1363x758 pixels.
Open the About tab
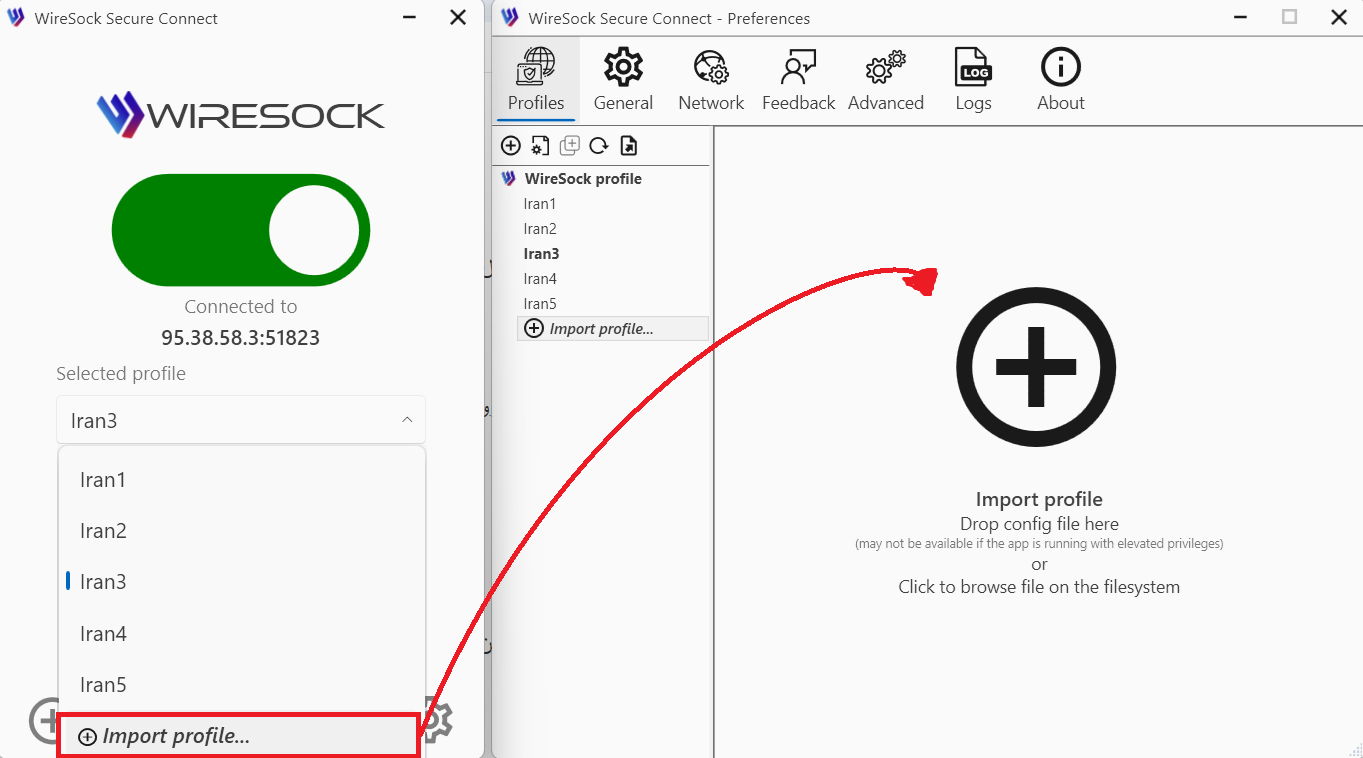pos(1060,79)
